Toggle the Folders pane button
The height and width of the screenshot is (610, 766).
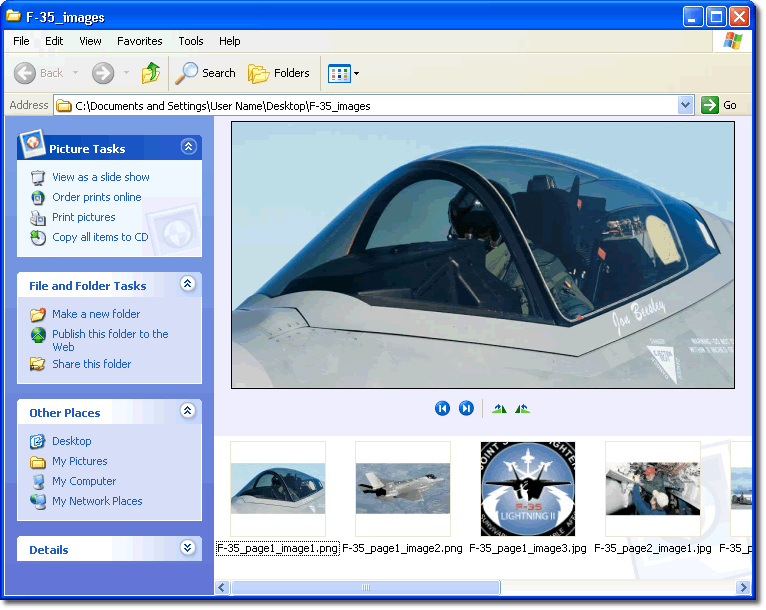279,73
